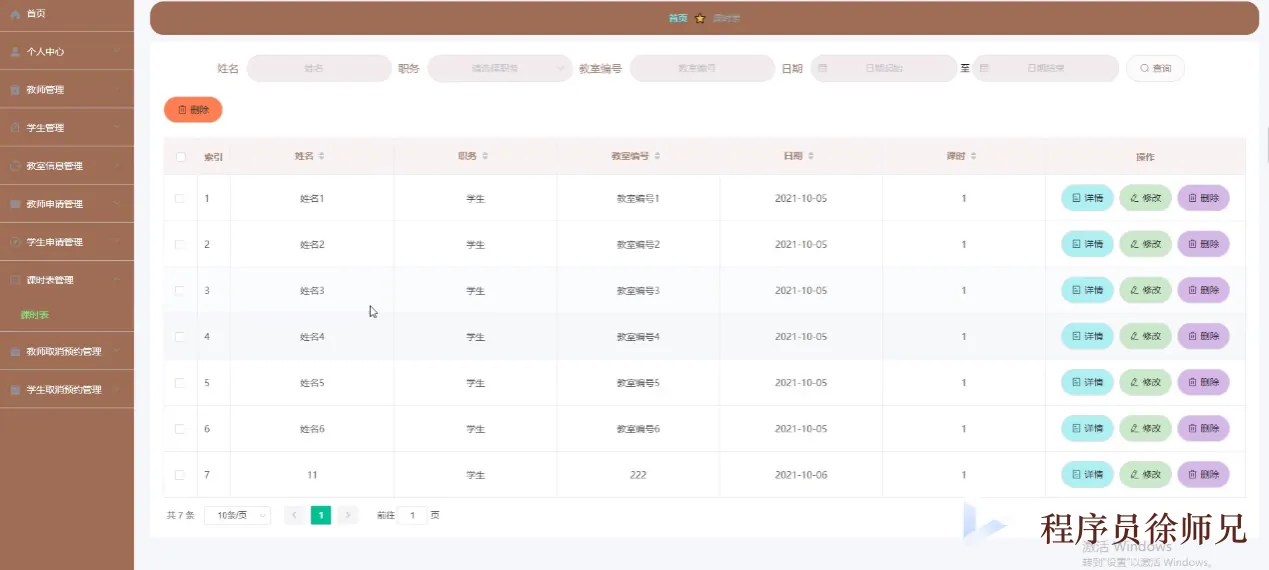Open the 职务 select dropdown
This screenshot has width=1269, height=570.
[x=500, y=68]
